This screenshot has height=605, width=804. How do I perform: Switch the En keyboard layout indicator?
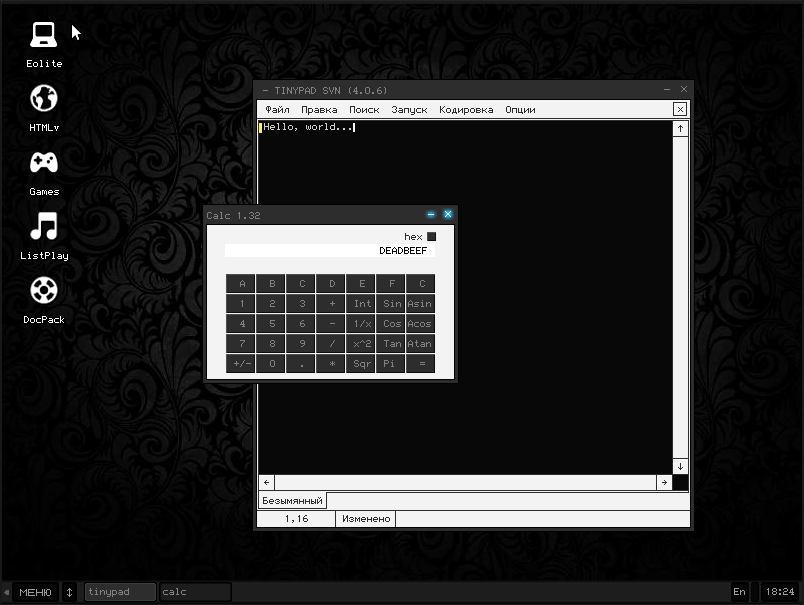tap(739, 592)
